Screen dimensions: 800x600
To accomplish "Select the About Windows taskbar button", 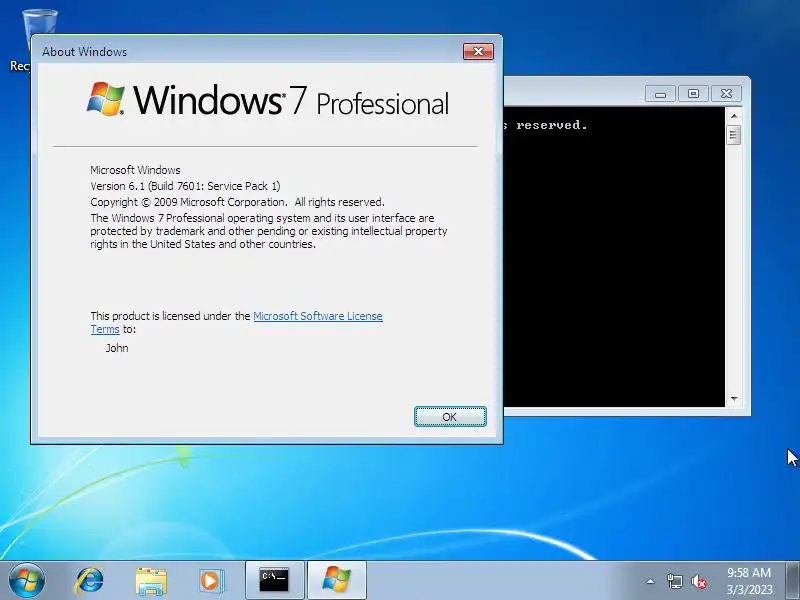I will pos(337,581).
